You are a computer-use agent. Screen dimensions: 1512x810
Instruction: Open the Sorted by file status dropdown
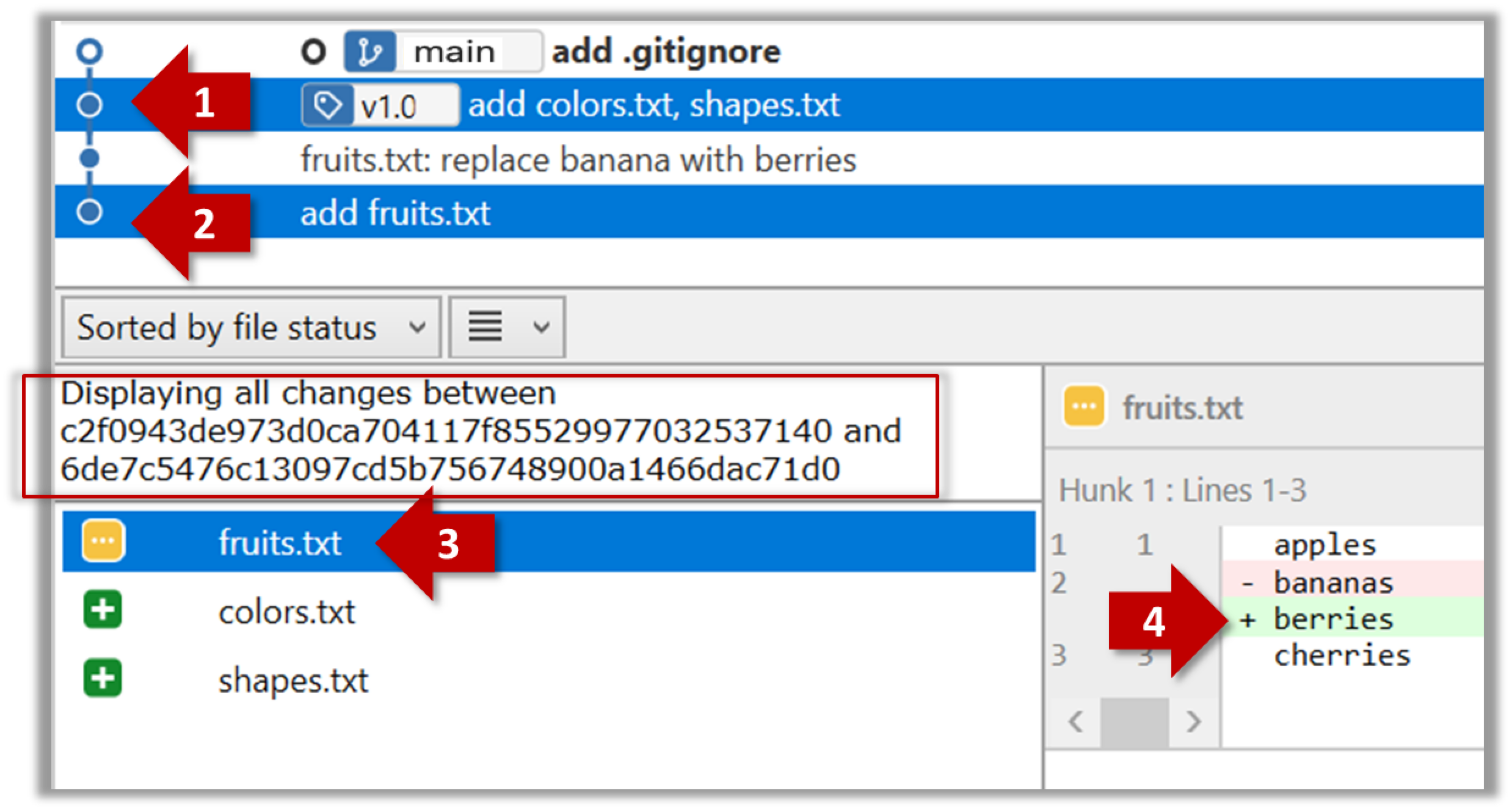[x=251, y=327]
